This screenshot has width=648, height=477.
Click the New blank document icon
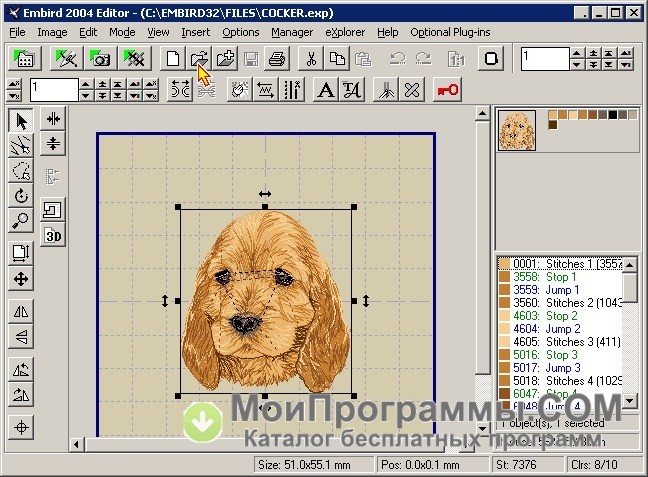click(173, 58)
